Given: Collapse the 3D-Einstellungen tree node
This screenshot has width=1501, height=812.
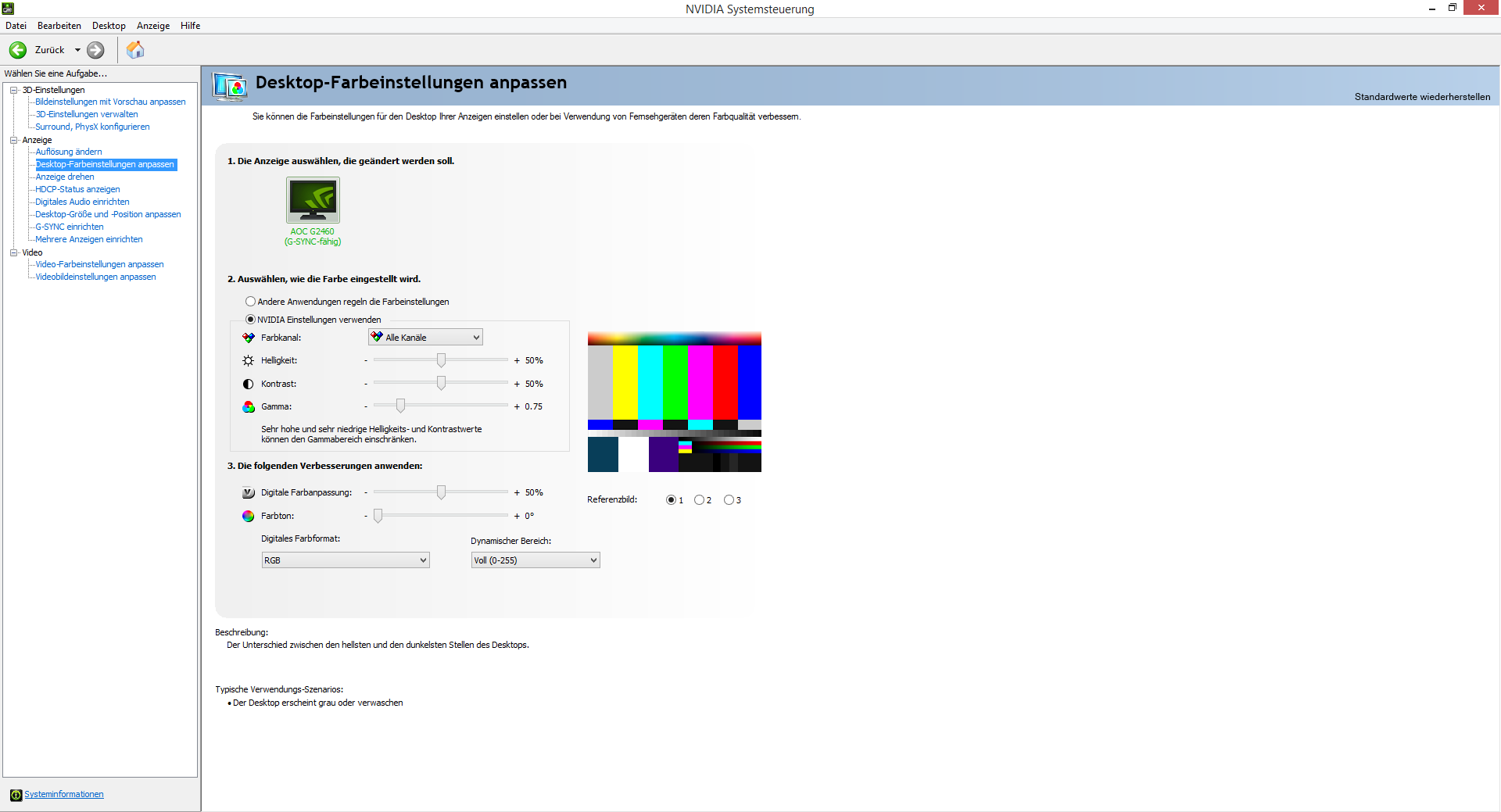Looking at the screenshot, I should [13, 90].
